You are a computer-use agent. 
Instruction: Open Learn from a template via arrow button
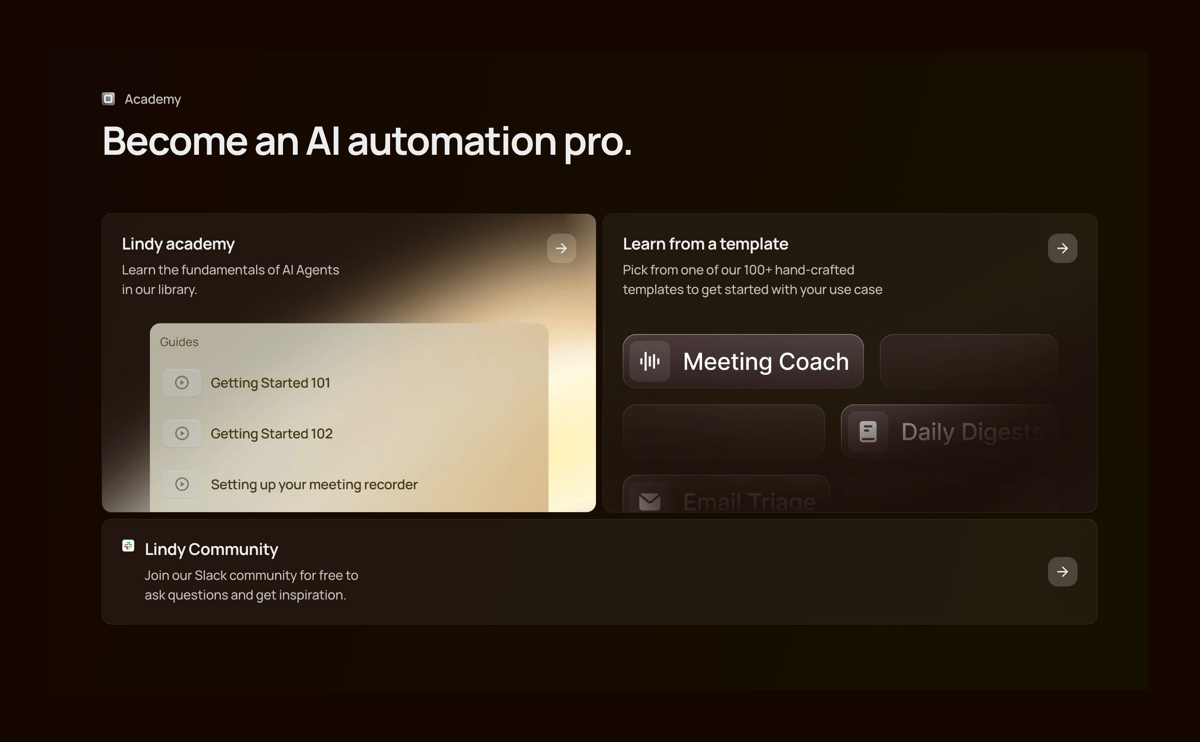(1062, 248)
